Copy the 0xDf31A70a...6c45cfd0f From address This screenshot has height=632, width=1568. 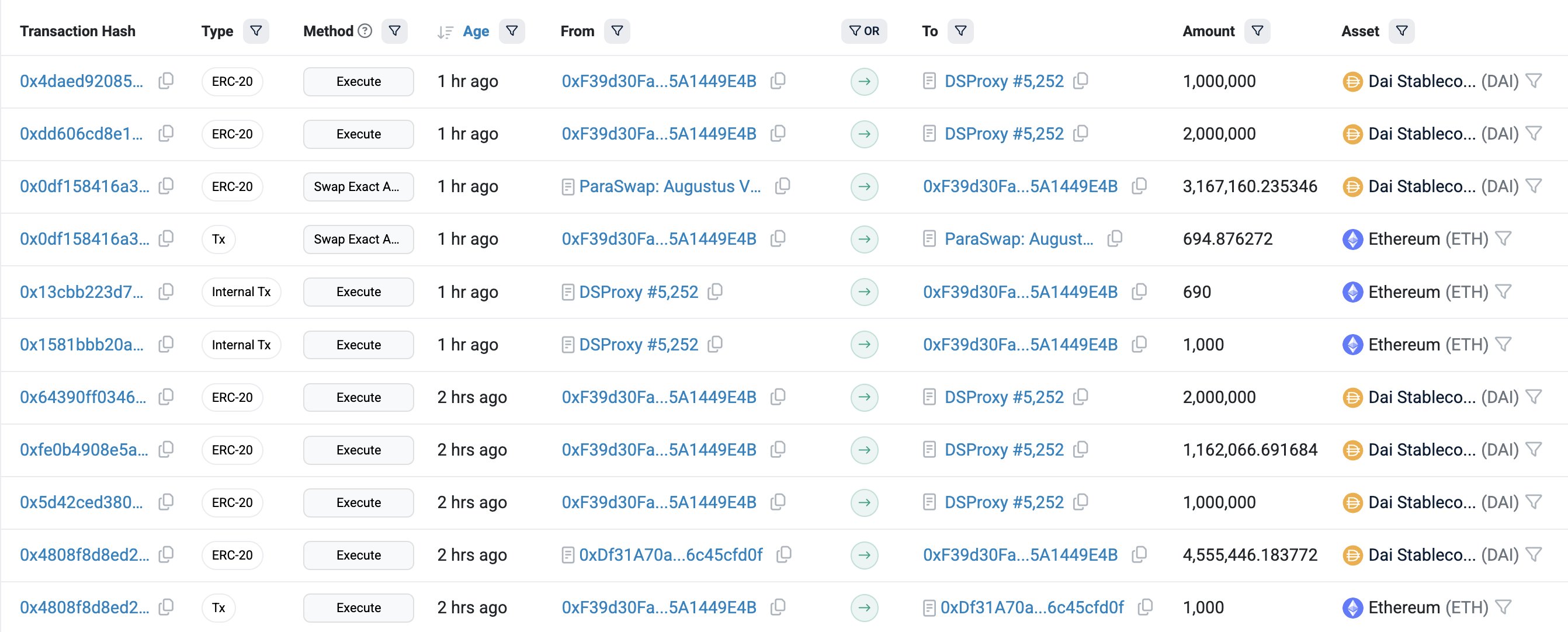pyautogui.click(x=784, y=555)
